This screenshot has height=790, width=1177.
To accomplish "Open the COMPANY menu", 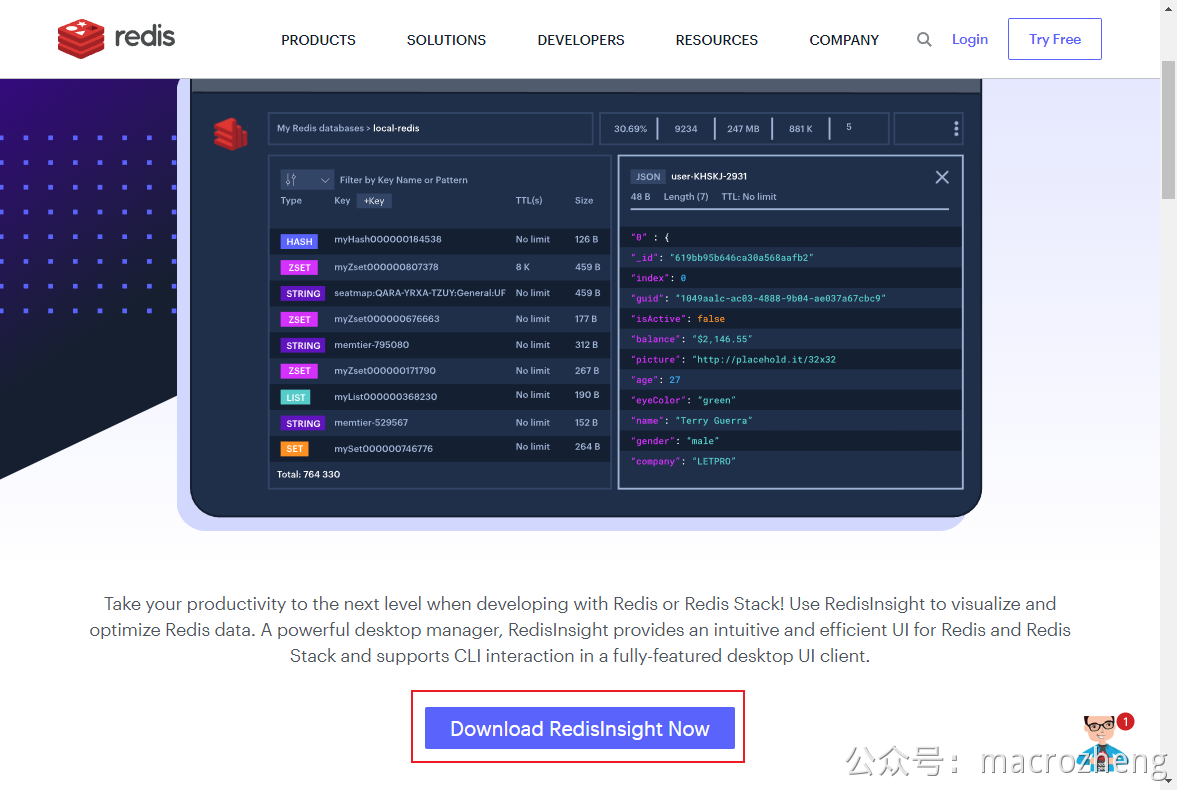I will tap(844, 40).
